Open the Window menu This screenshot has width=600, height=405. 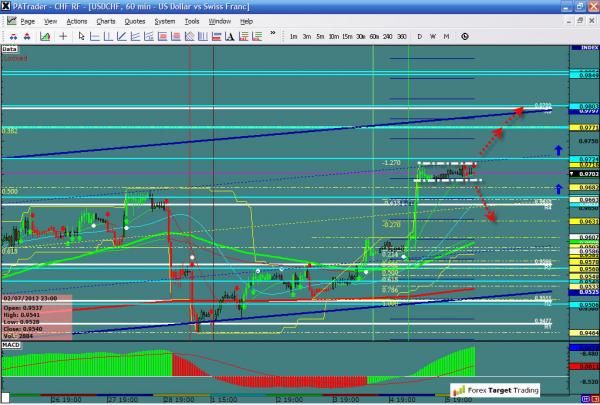click(220, 21)
